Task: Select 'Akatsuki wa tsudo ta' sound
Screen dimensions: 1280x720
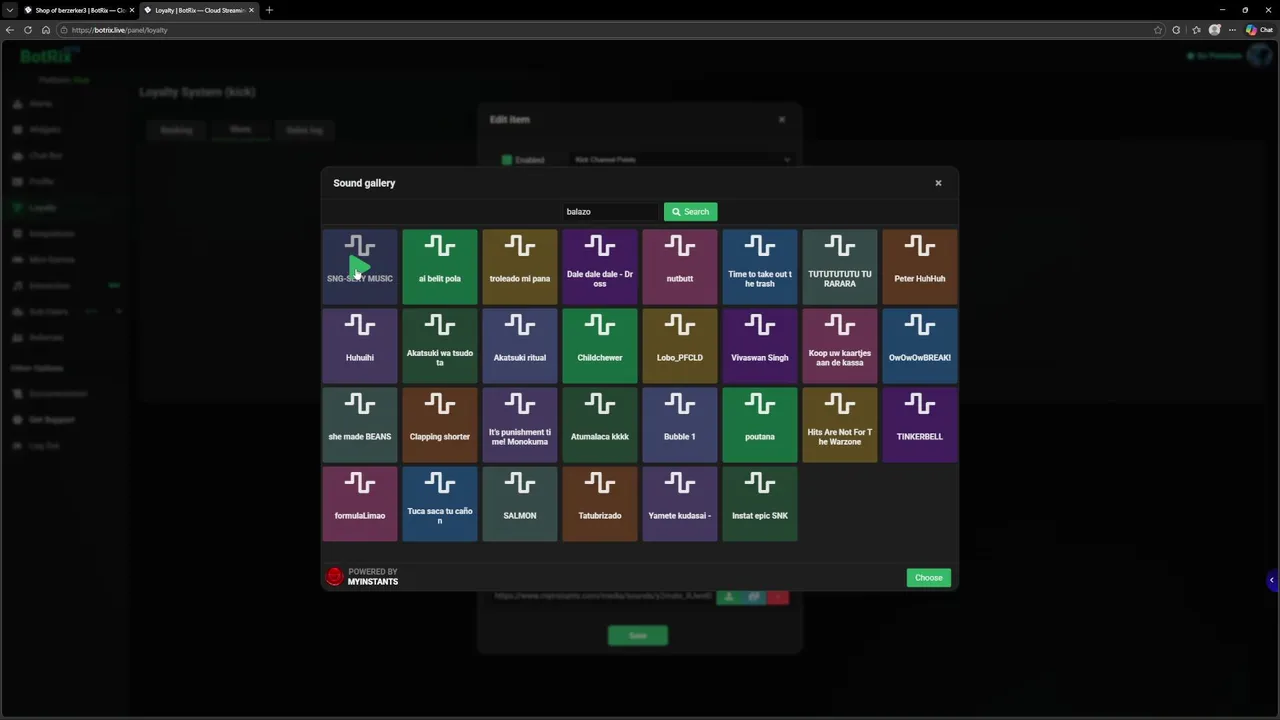Action: click(x=440, y=345)
